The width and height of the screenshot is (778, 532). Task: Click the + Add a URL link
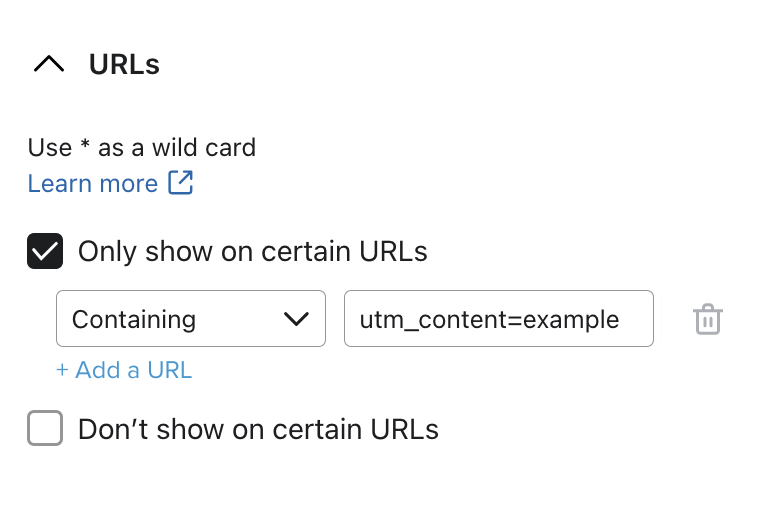click(x=124, y=370)
